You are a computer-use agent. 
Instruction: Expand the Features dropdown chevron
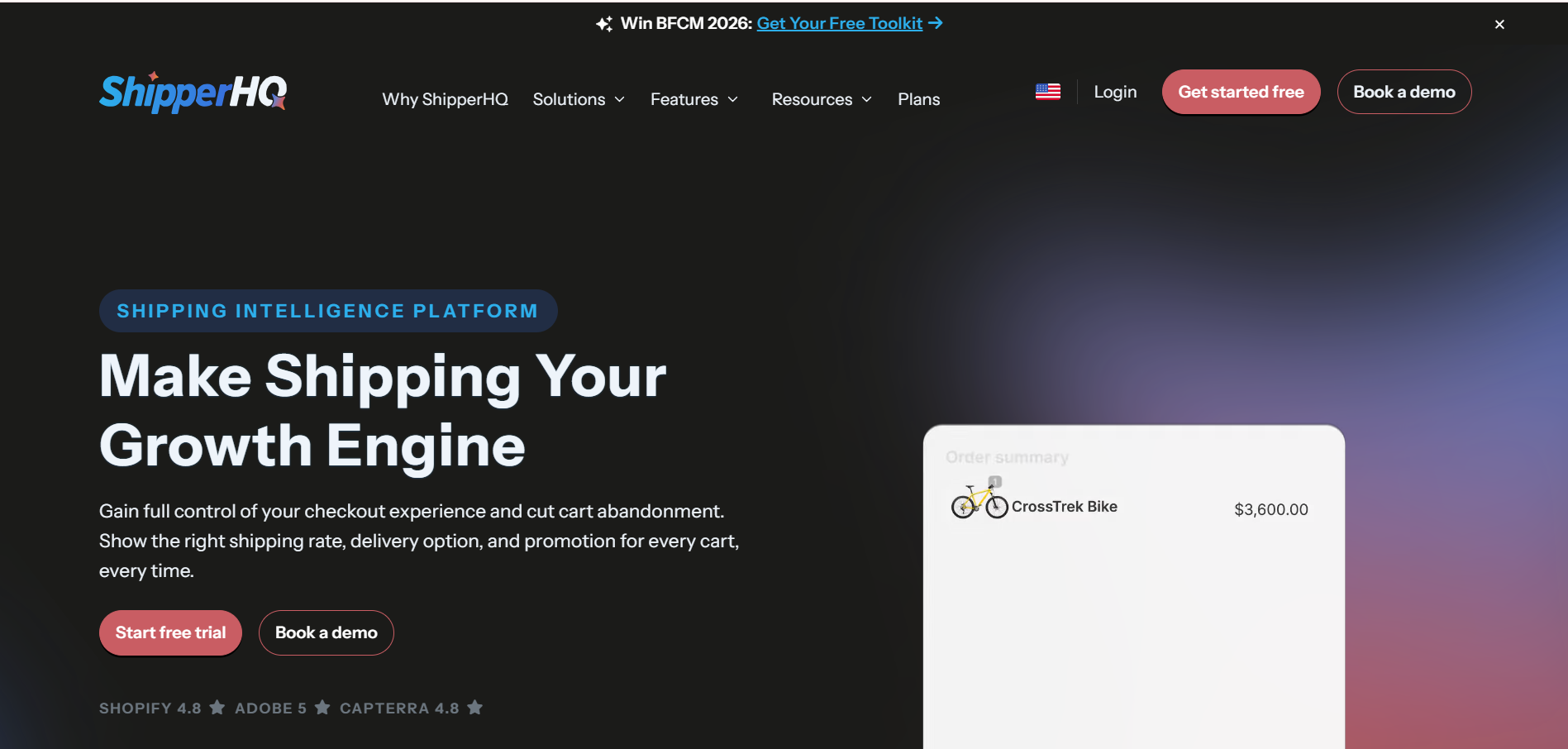[x=732, y=99]
